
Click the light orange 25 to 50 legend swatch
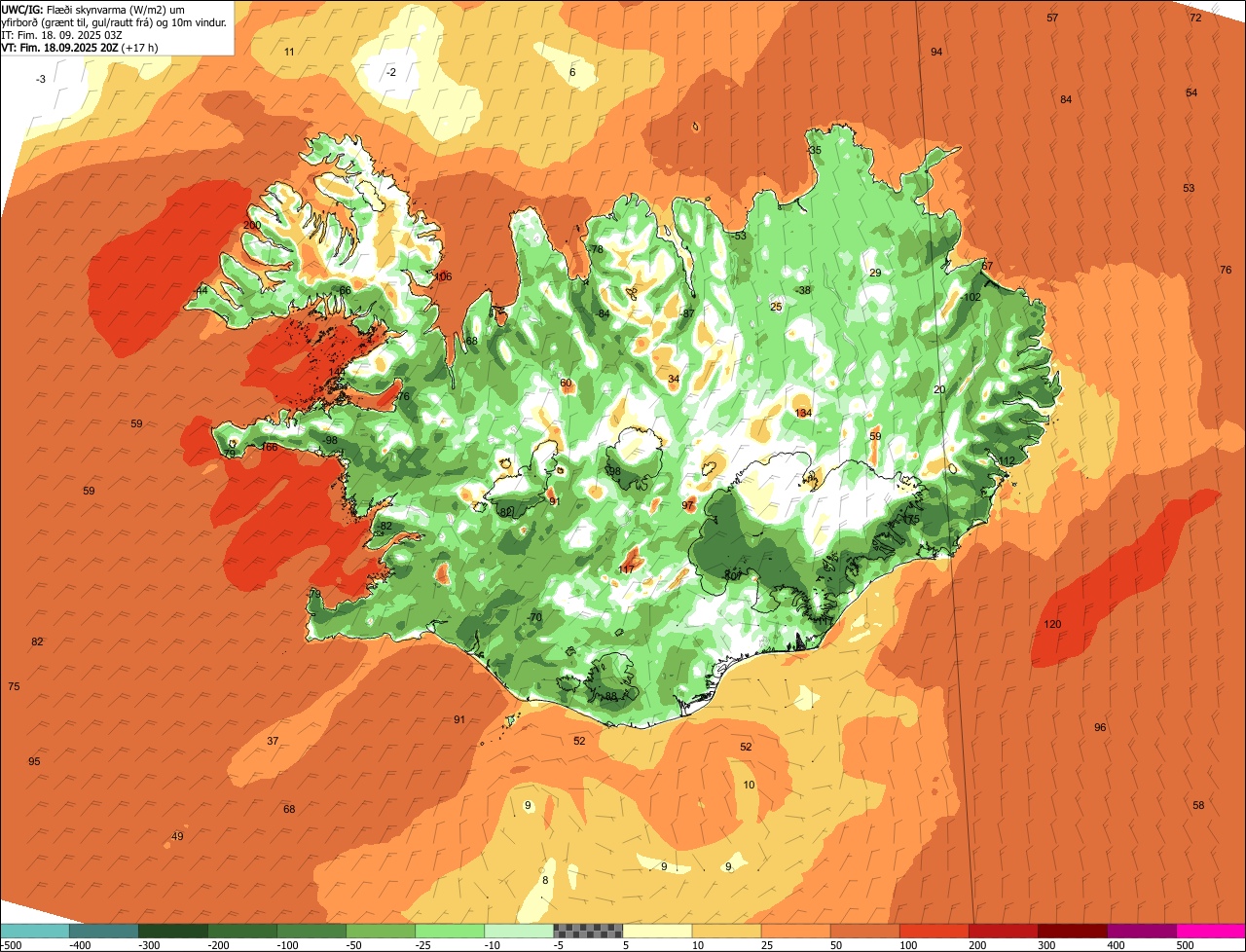tap(795, 931)
